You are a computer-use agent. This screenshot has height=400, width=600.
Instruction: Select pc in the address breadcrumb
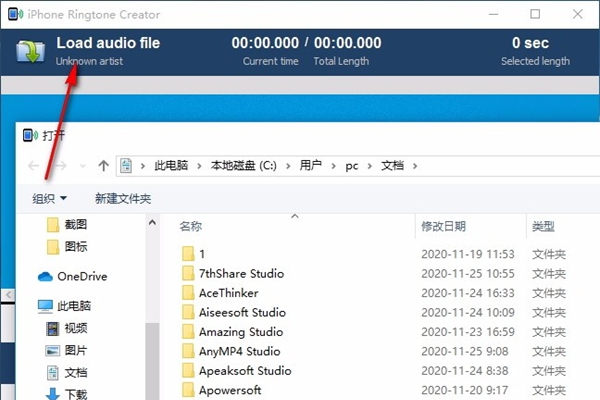[352, 166]
